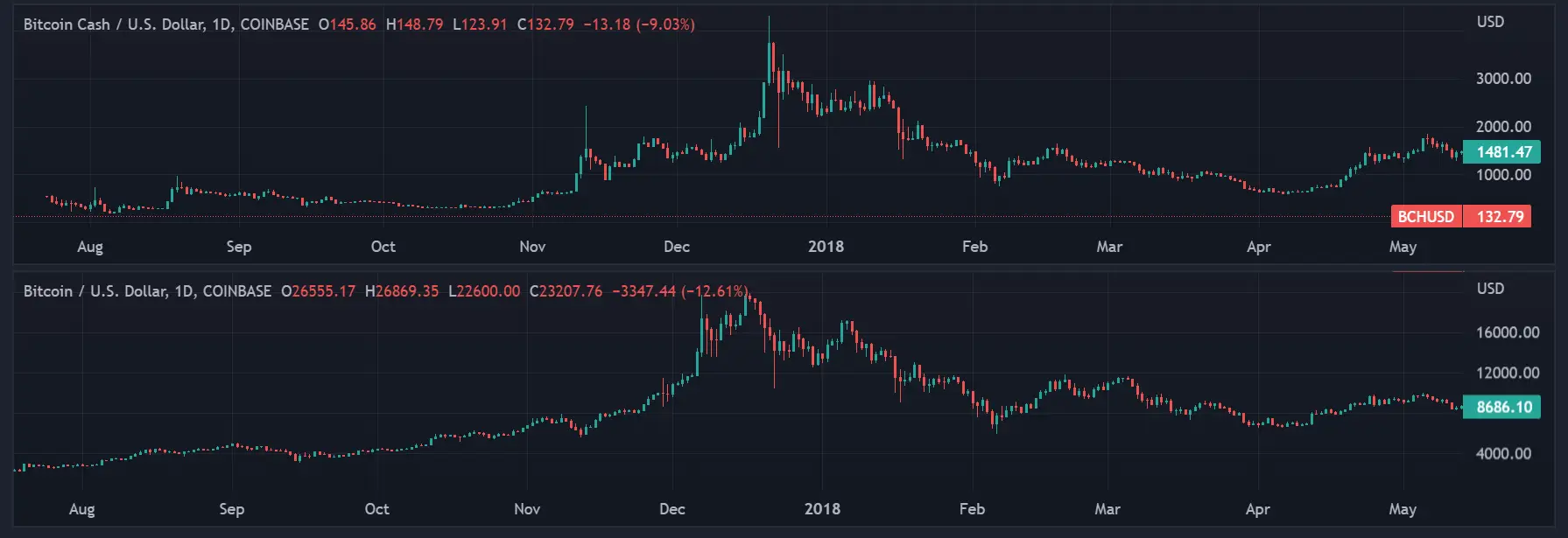1568x538 pixels.
Task: Click Nov on Bitcoin Cash time axis
Action: pyautogui.click(x=532, y=247)
